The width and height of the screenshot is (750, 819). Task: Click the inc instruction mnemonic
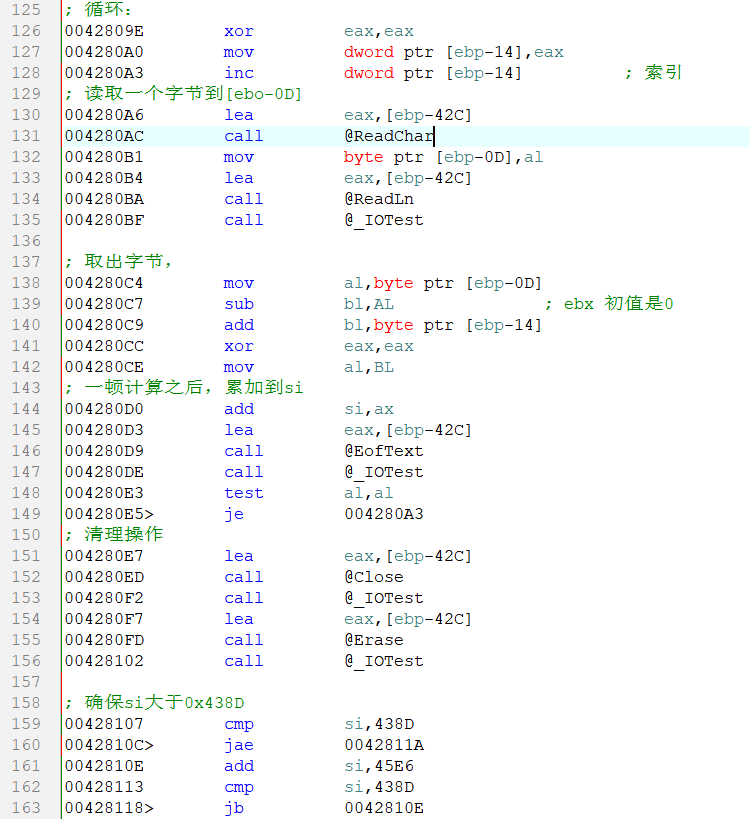[x=239, y=73]
